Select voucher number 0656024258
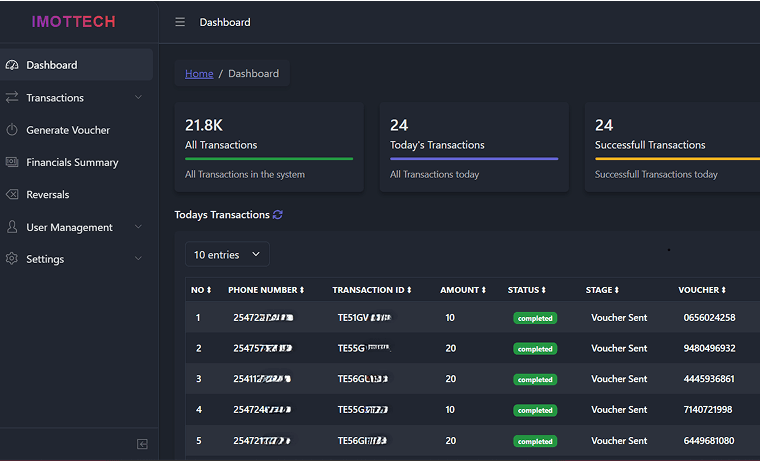This screenshot has height=461, width=760. 709,318
